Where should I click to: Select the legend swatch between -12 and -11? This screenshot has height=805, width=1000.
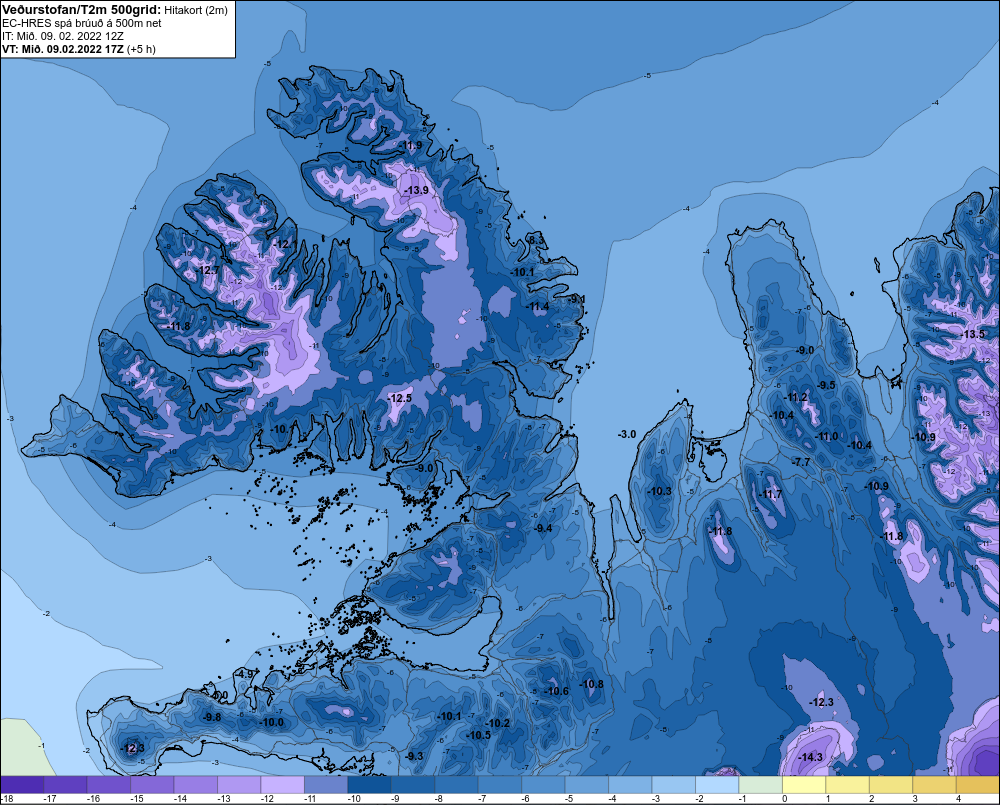pyautogui.click(x=283, y=785)
